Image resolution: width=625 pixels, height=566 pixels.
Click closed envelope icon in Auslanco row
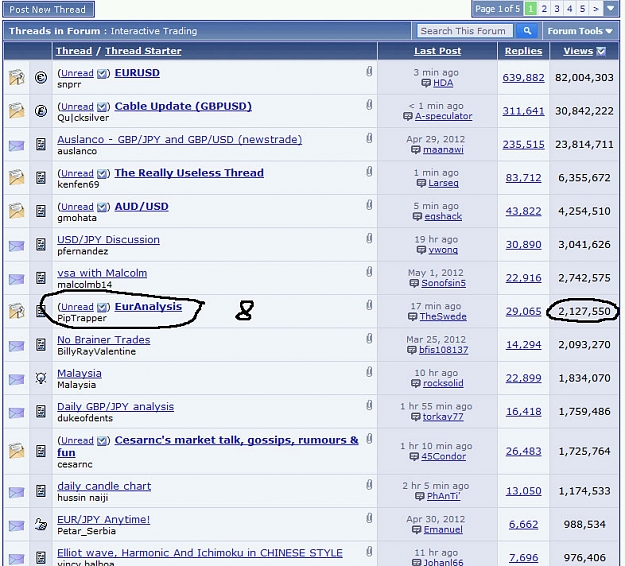coord(16,146)
